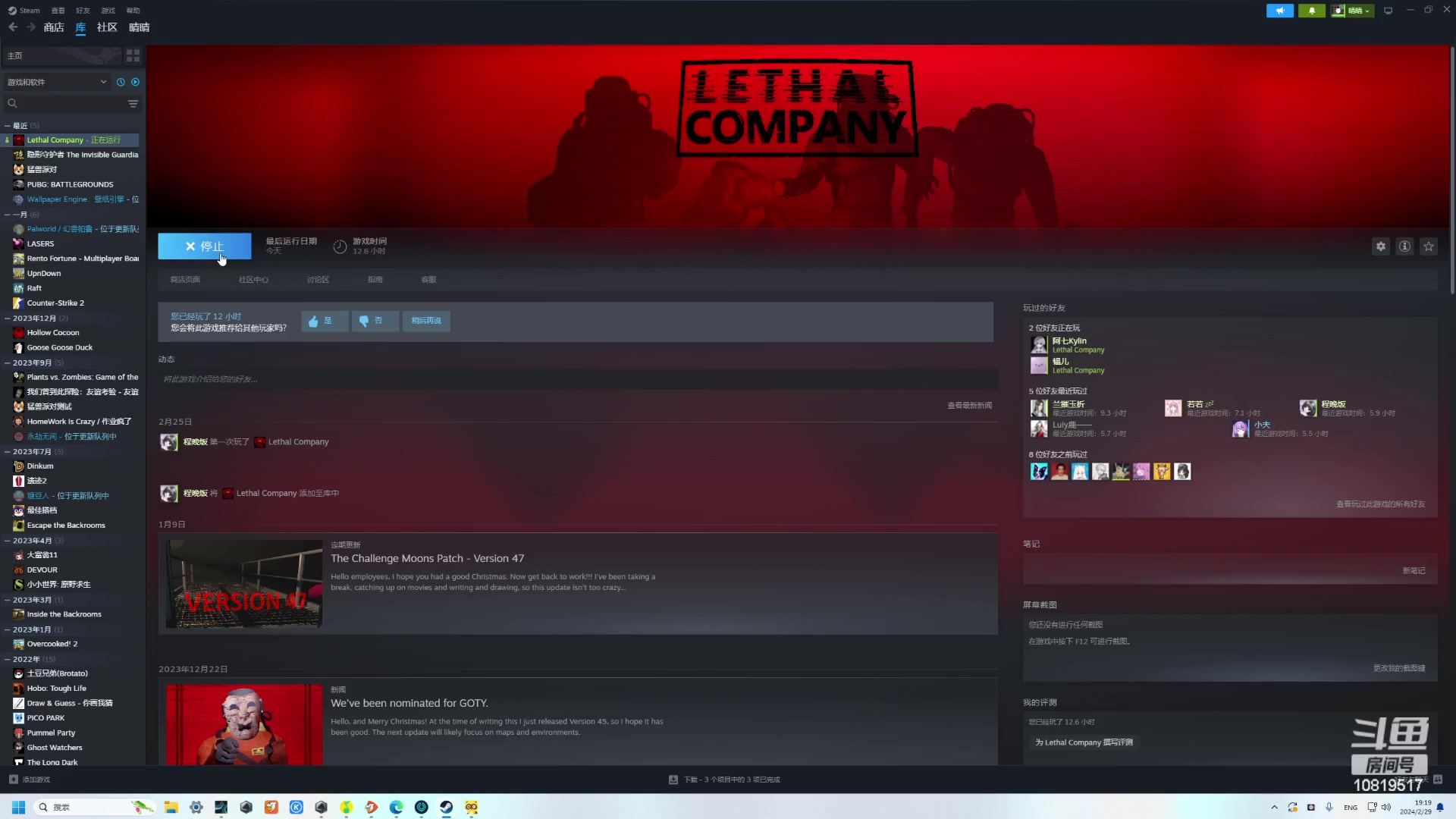The image size is (1456, 819).
Task: Click the library search field
Action: tap(64, 103)
